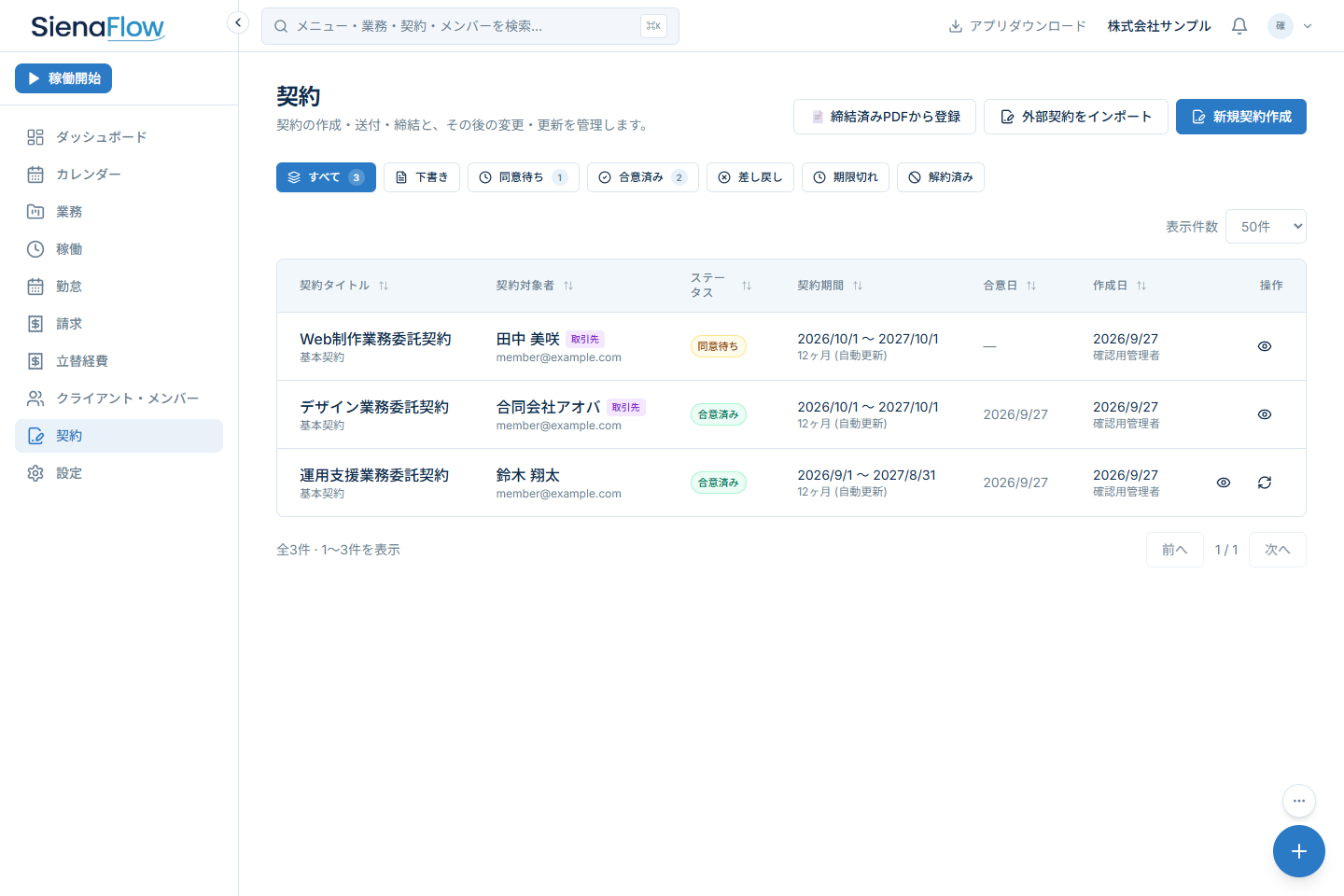The height and width of the screenshot is (896, 1344).
Task: Click 田中 美咲 contract party
Action: pos(527,339)
